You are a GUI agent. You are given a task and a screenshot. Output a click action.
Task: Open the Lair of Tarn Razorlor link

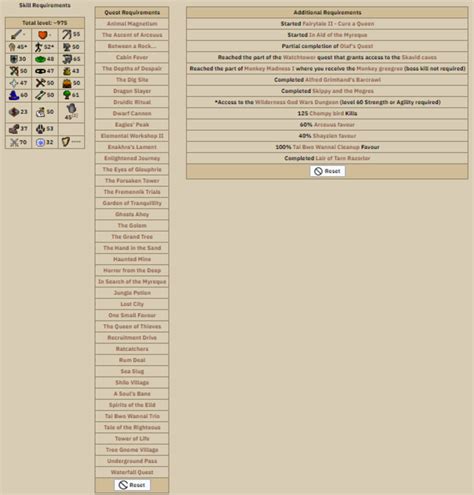click(x=343, y=158)
